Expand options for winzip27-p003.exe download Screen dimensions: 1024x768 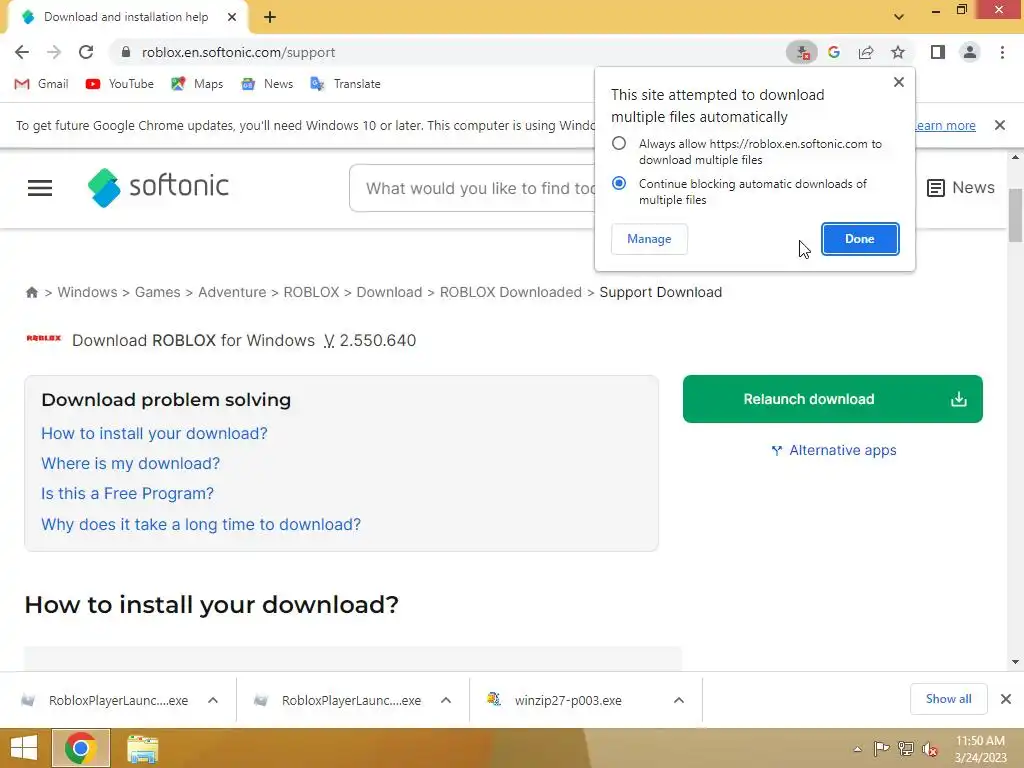pyautogui.click(x=679, y=700)
